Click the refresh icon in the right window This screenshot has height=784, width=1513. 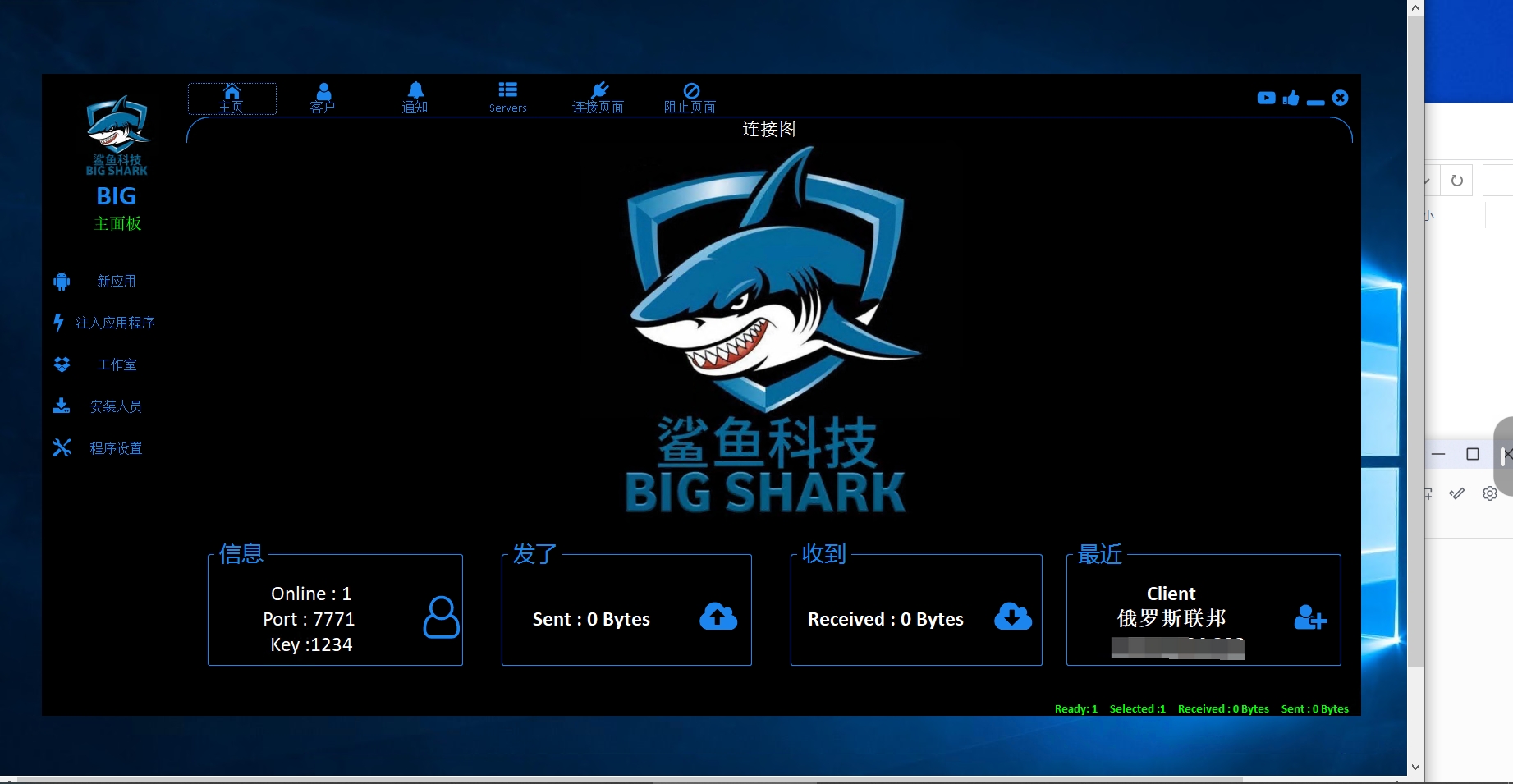(x=1457, y=181)
